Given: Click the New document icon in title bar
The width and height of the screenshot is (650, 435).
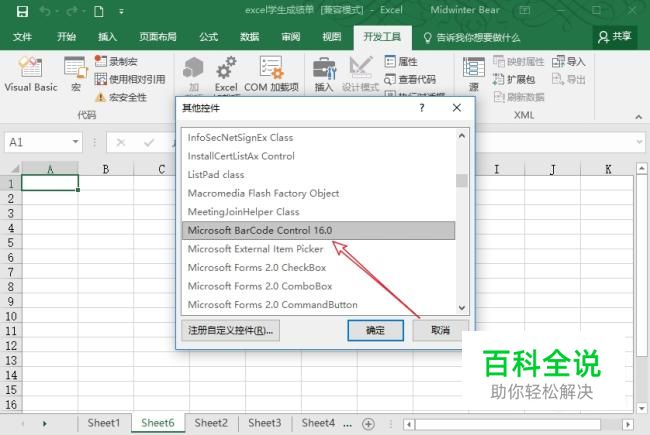Looking at the screenshot, I should (x=99, y=11).
